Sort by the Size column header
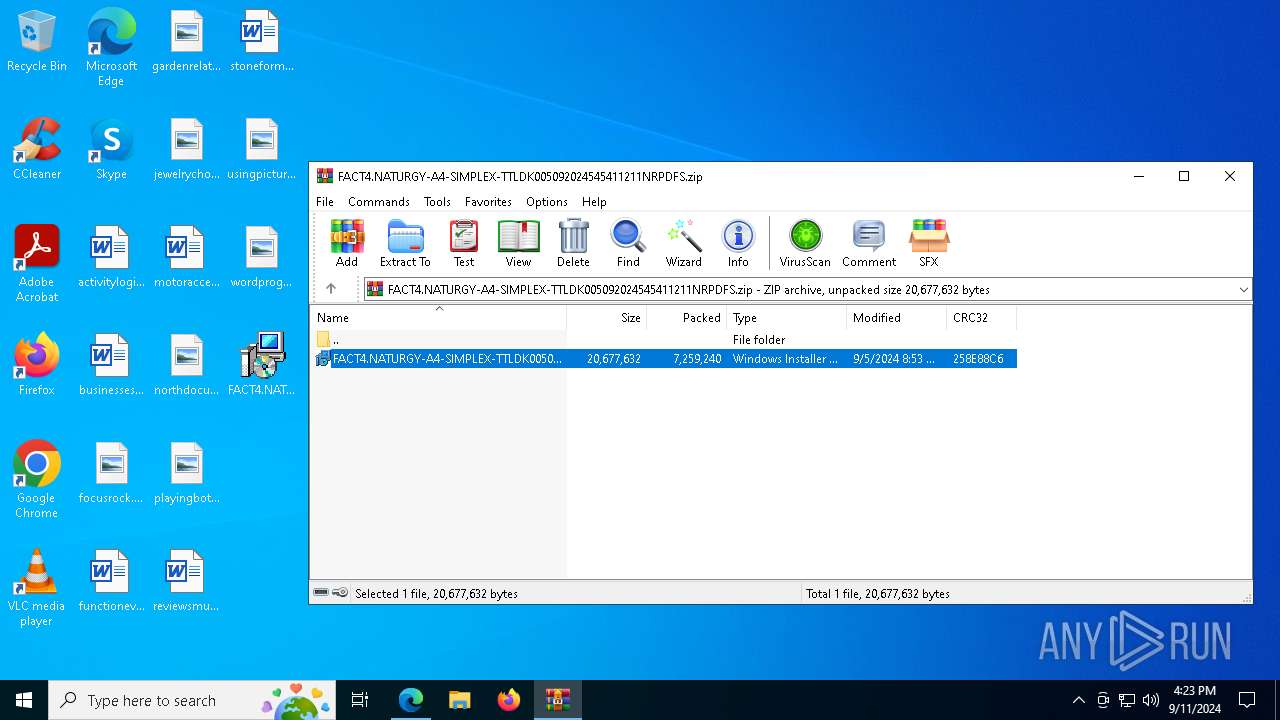The image size is (1280, 720). pyautogui.click(x=607, y=318)
